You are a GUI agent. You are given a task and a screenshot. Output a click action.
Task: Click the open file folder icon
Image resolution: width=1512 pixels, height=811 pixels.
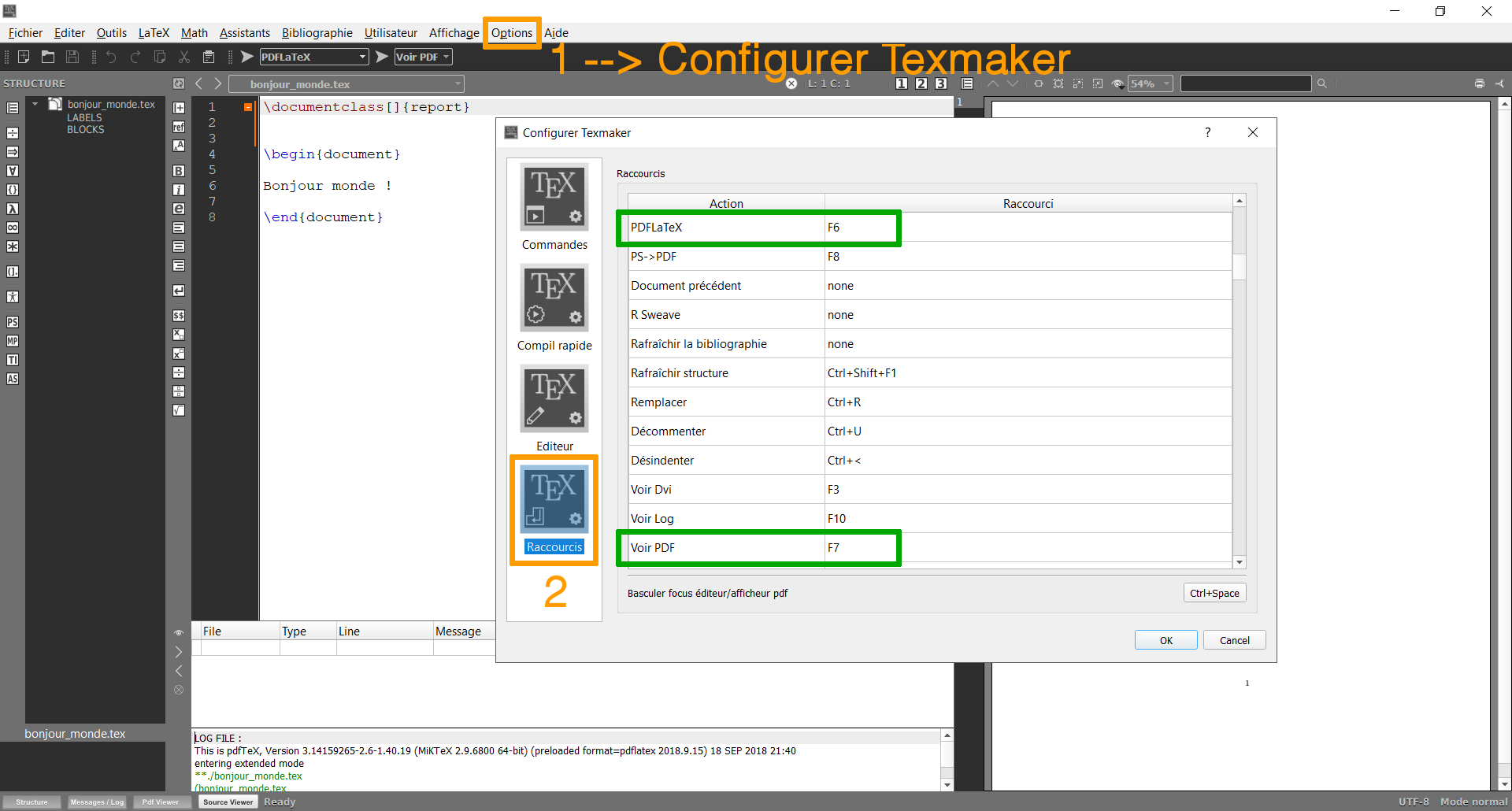(x=48, y=57)
